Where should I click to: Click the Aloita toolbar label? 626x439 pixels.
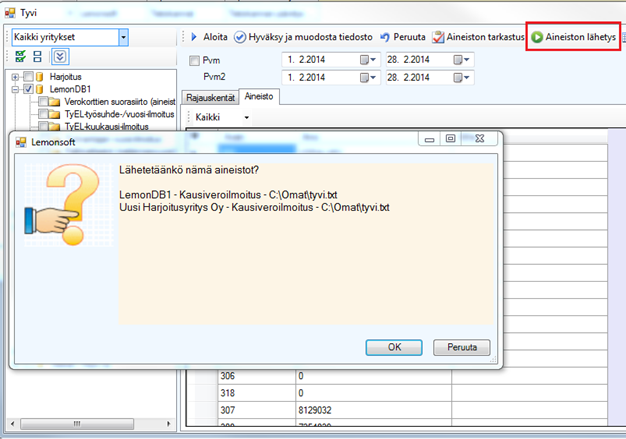coord(215,37)
